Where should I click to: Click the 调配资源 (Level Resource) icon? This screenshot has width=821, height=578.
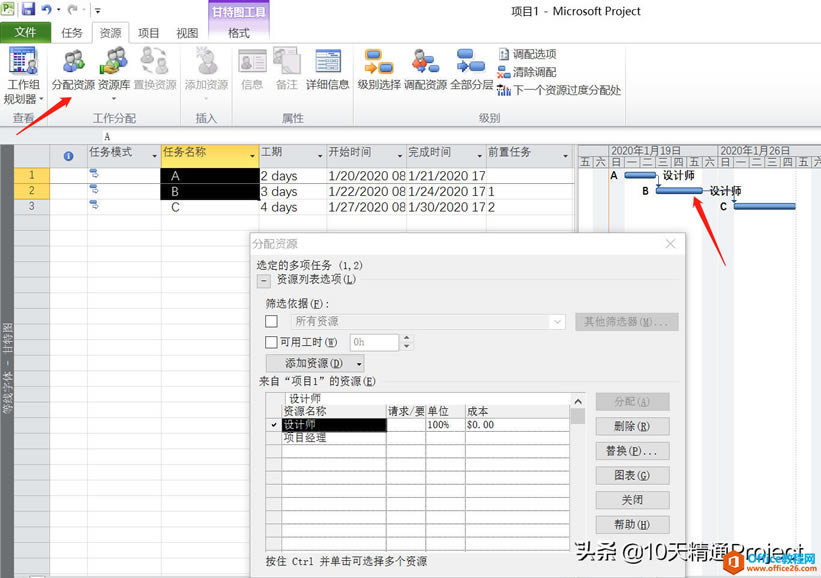coord(425,62)
